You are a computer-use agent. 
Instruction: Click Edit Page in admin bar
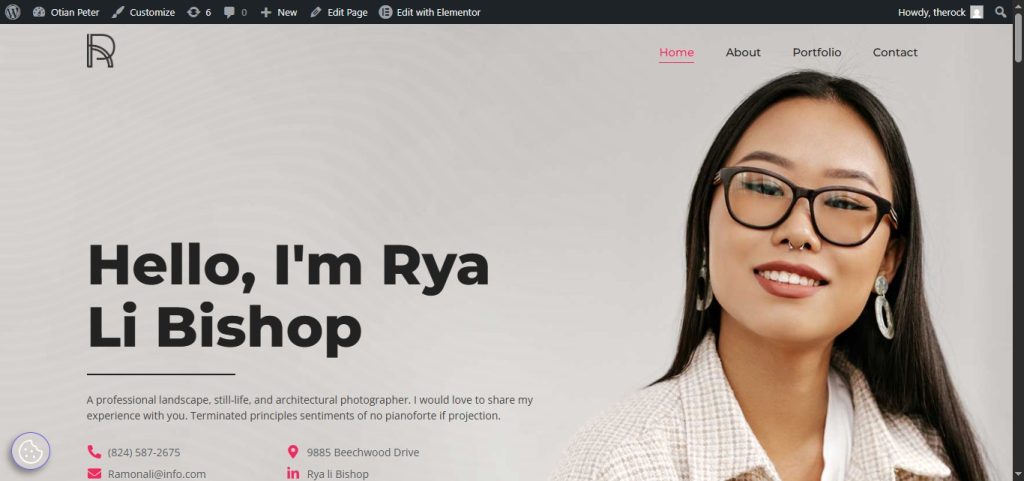pyautogui.click(x=339, y=12)
